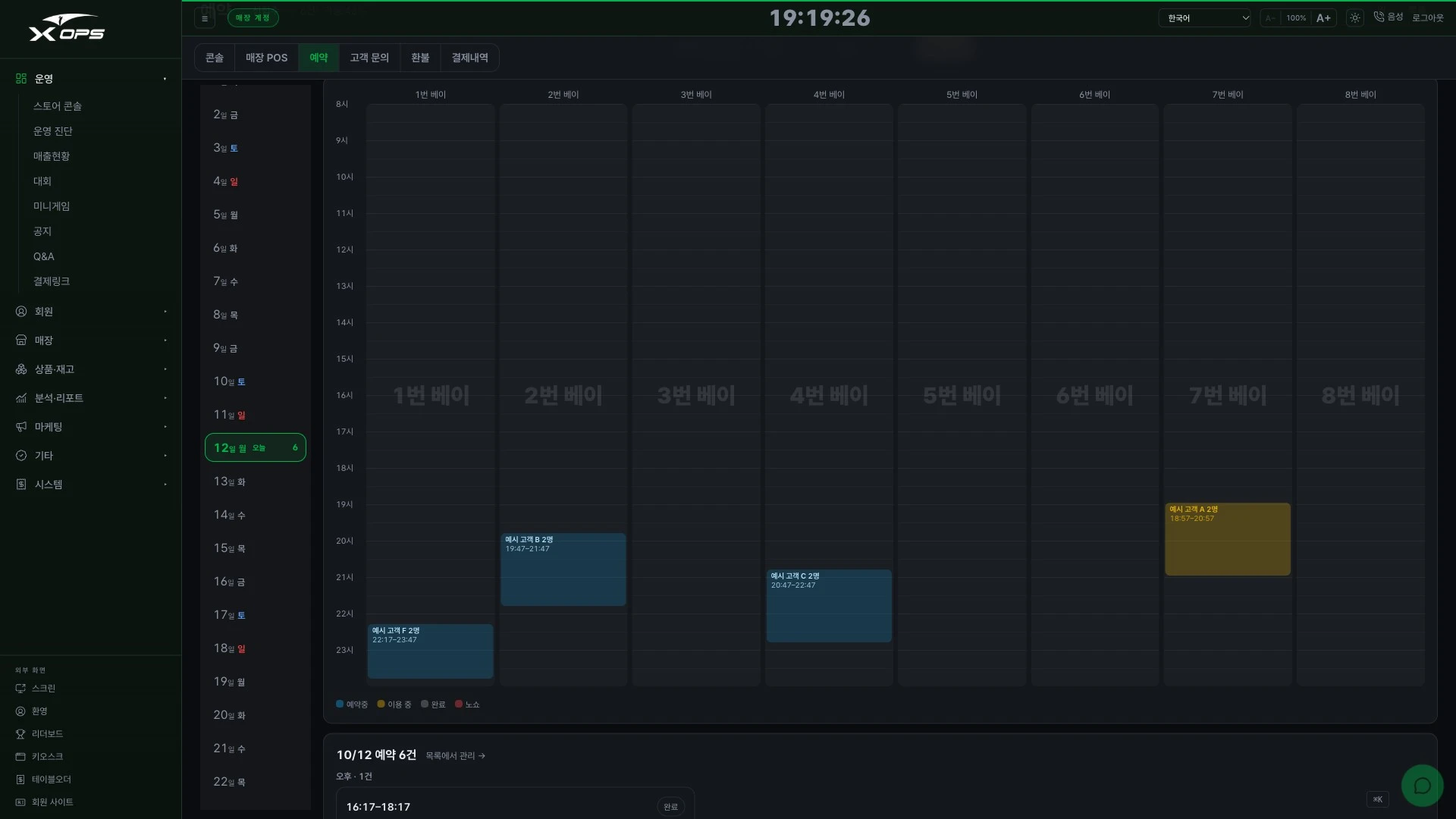This screenshot has height=819, width=1456.
Task: Select reservation 예시 고객 A in bay 7
Action: 1227,539
